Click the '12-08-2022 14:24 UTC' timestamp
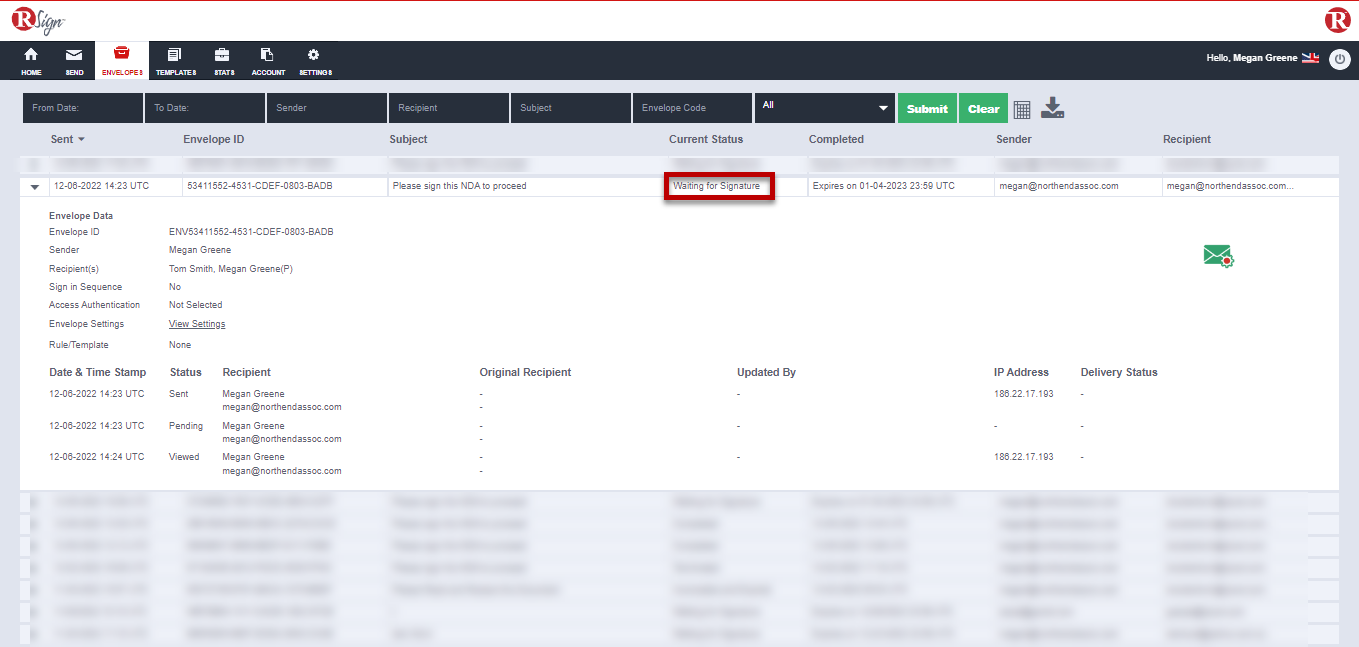The width and height of the screenshot is (1359, 647). (x=97, y=457)
